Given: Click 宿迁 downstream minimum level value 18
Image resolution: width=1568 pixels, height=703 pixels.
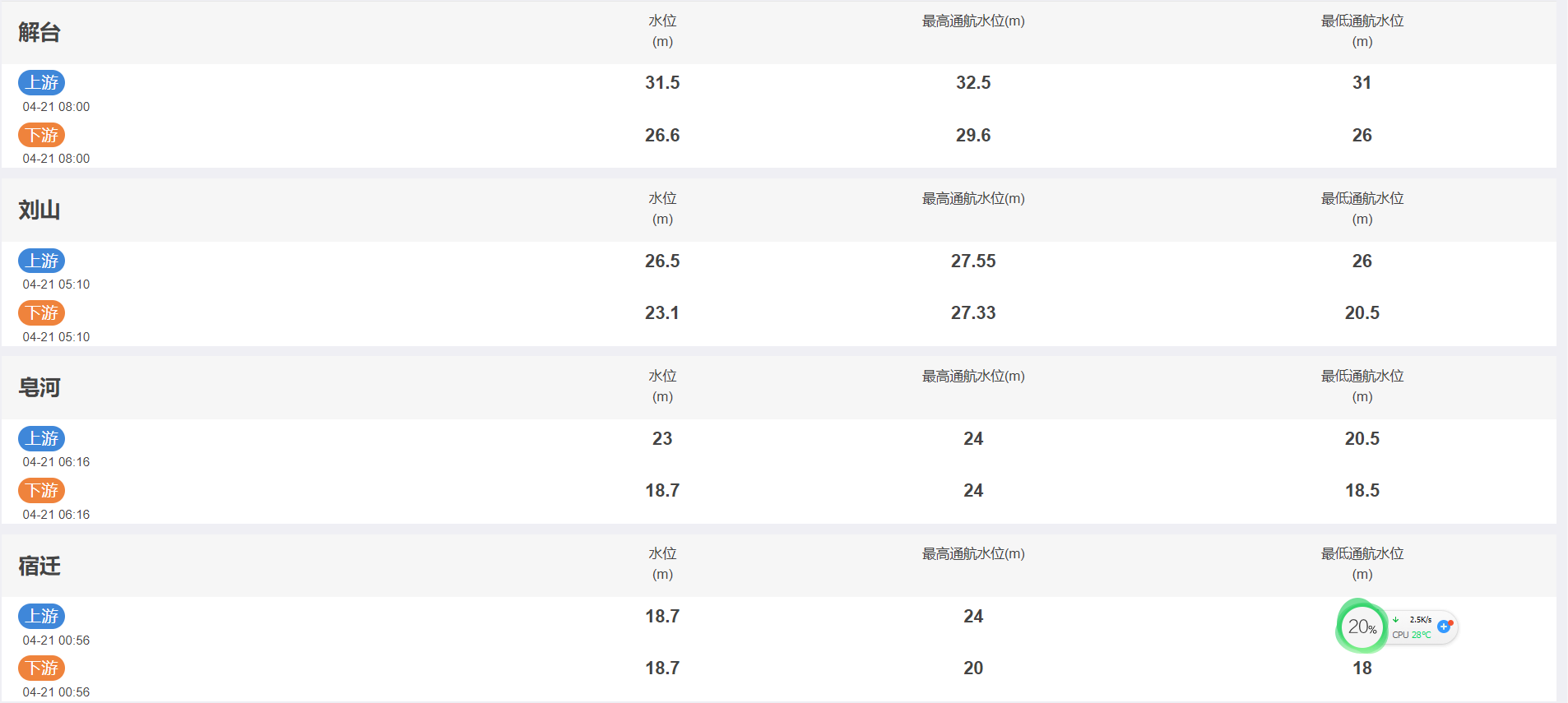Looking at the screenshot, I should [1362, 668].
